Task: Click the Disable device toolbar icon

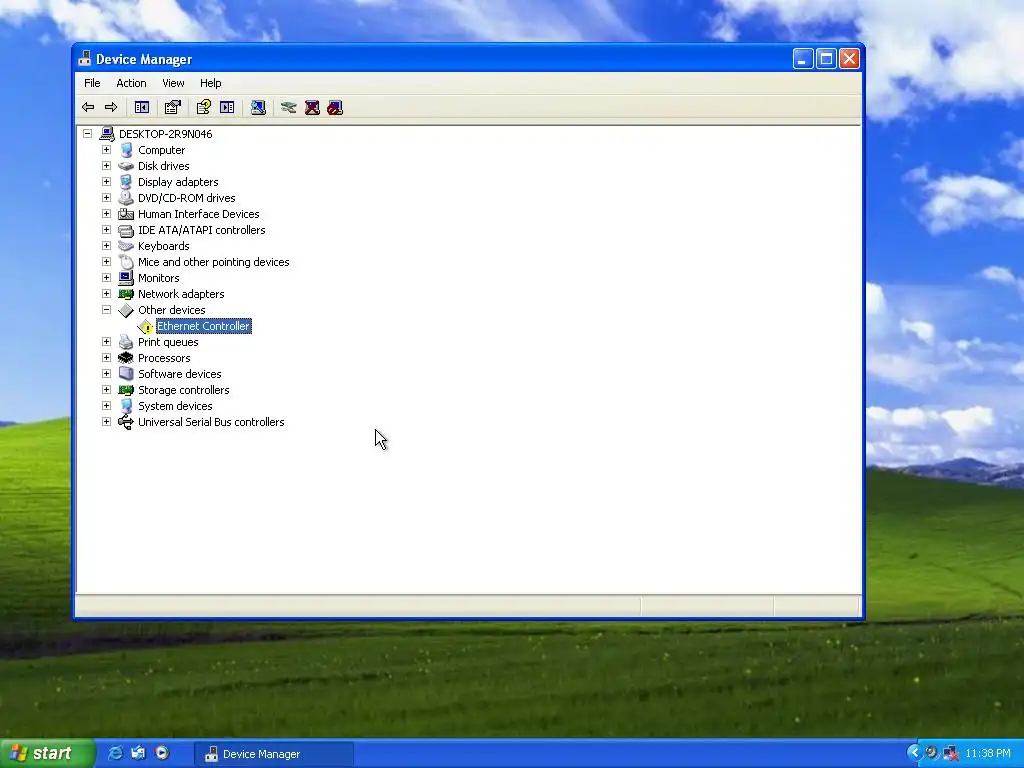Action: click(x=335, y=107)
